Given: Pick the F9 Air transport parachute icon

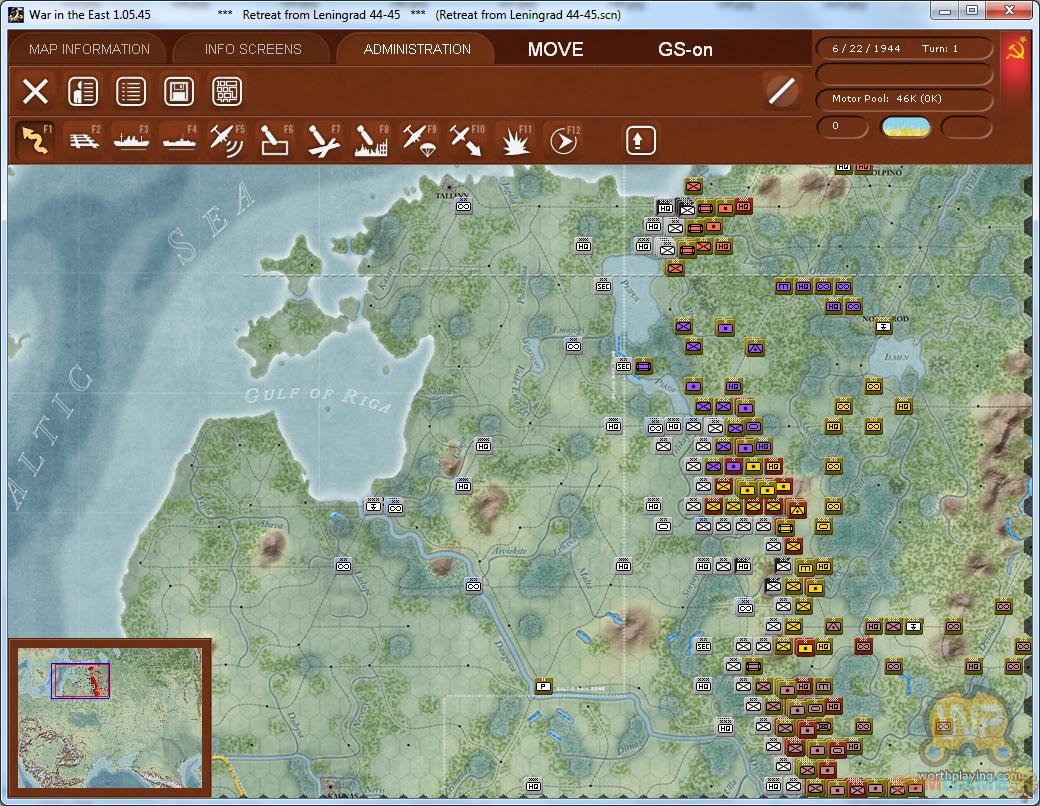Looking at the screenshot, I should (x=418, y=141).
